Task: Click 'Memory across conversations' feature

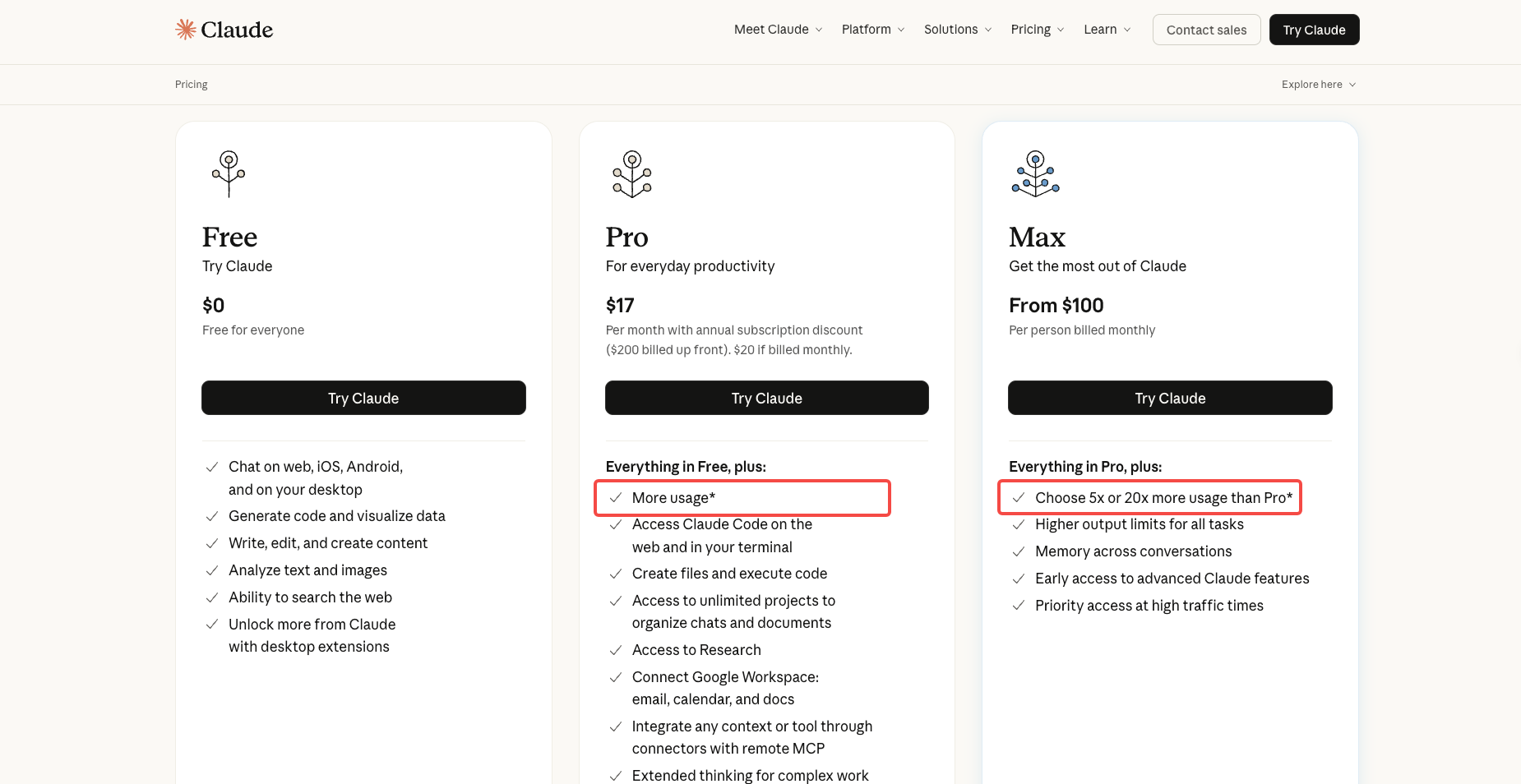Action: (x=1134, y=551)
